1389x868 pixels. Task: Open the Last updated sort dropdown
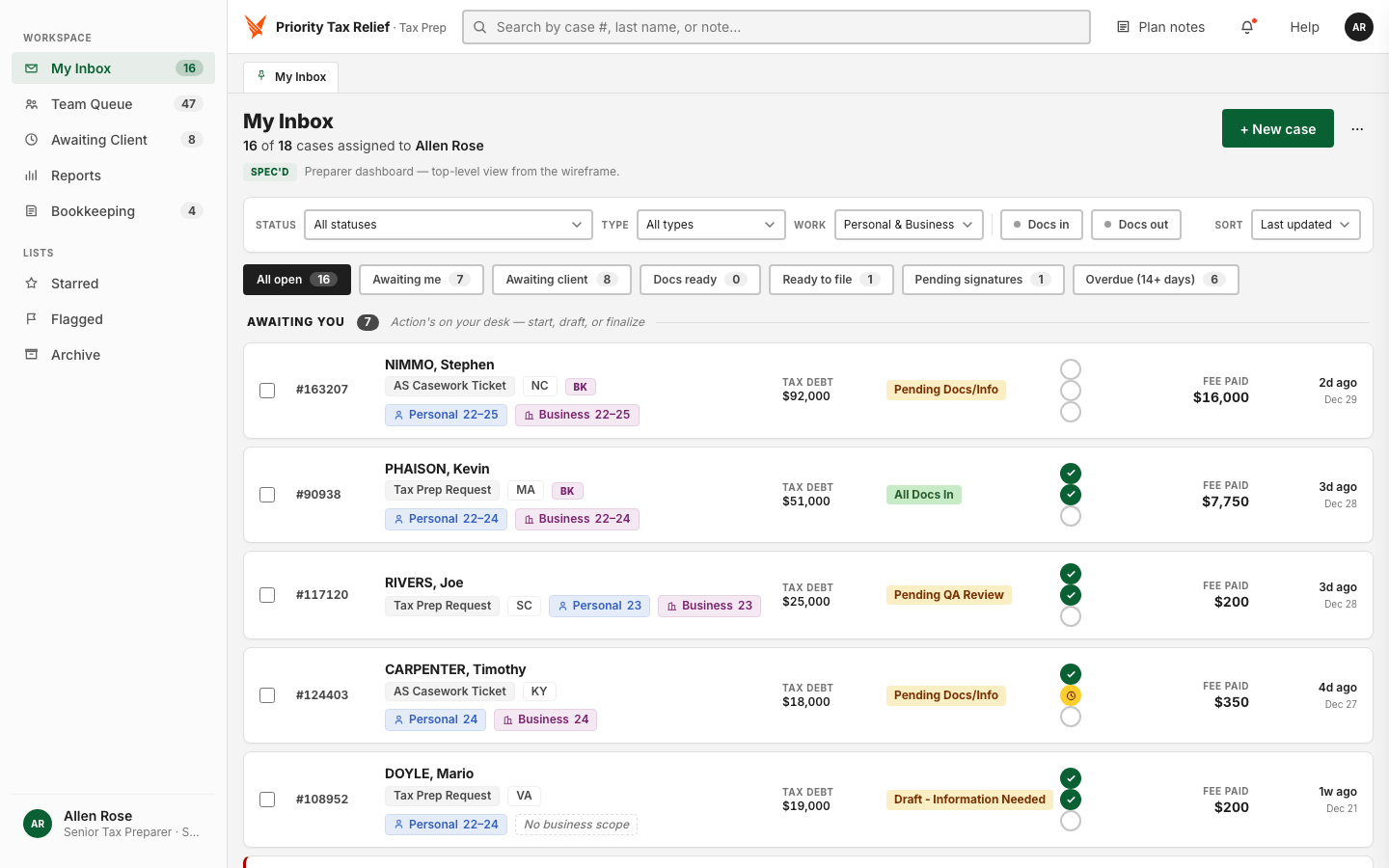[1306, 225]
